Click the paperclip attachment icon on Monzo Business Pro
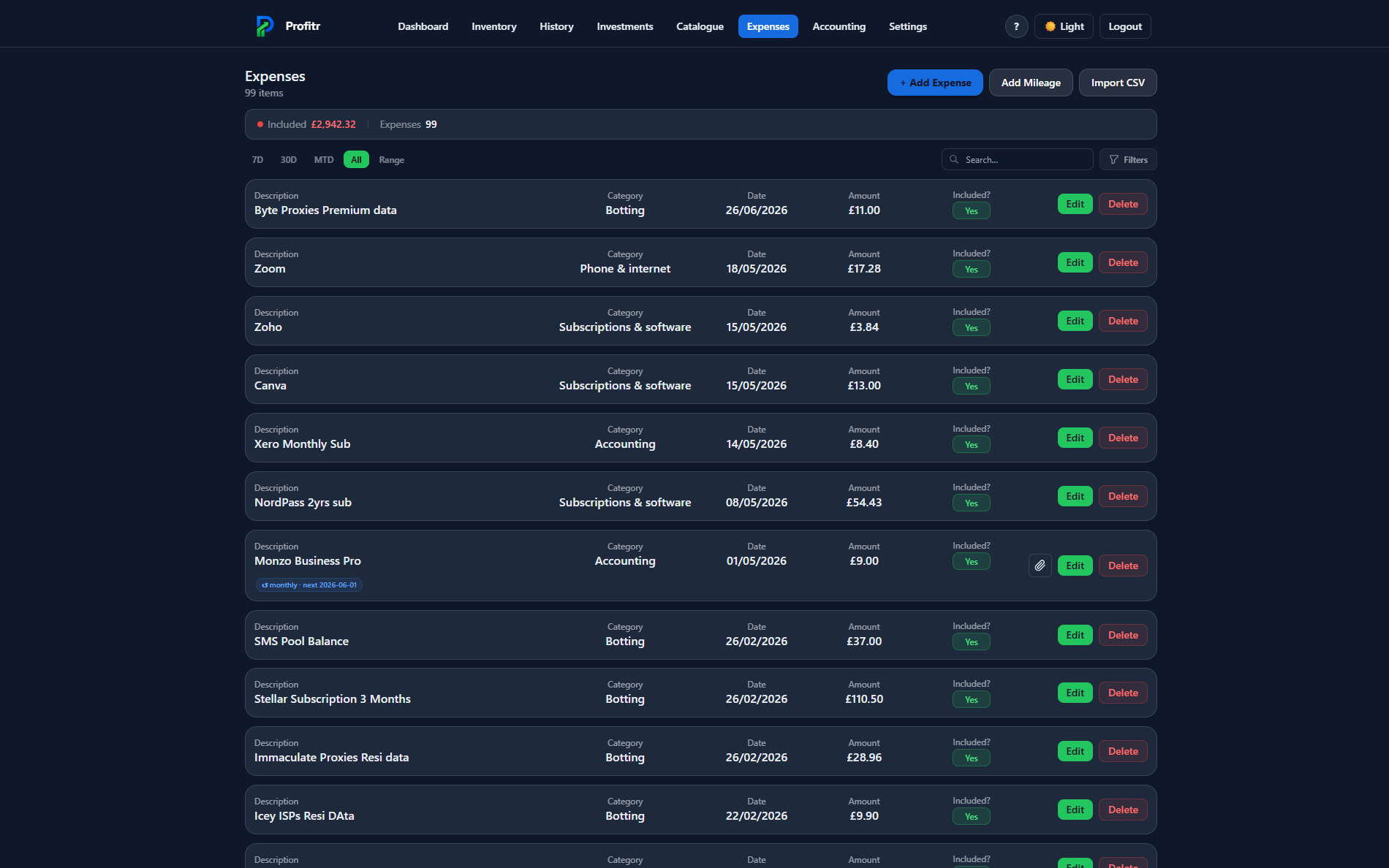Screen dimensions: 1389x868 pyautogui.click(x=1040, y=566)
